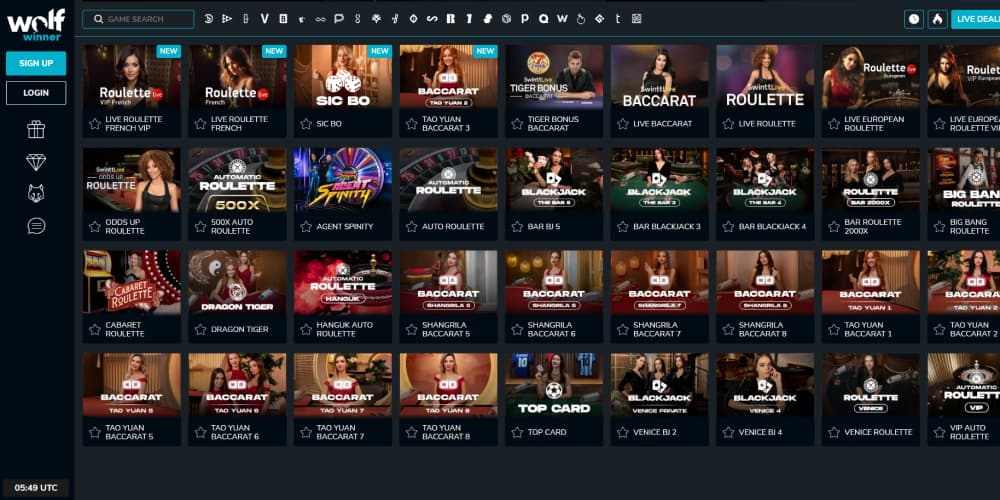
Task: Click the 'TAO YUAN BACCARAT 6' title text
Action: 235,432
